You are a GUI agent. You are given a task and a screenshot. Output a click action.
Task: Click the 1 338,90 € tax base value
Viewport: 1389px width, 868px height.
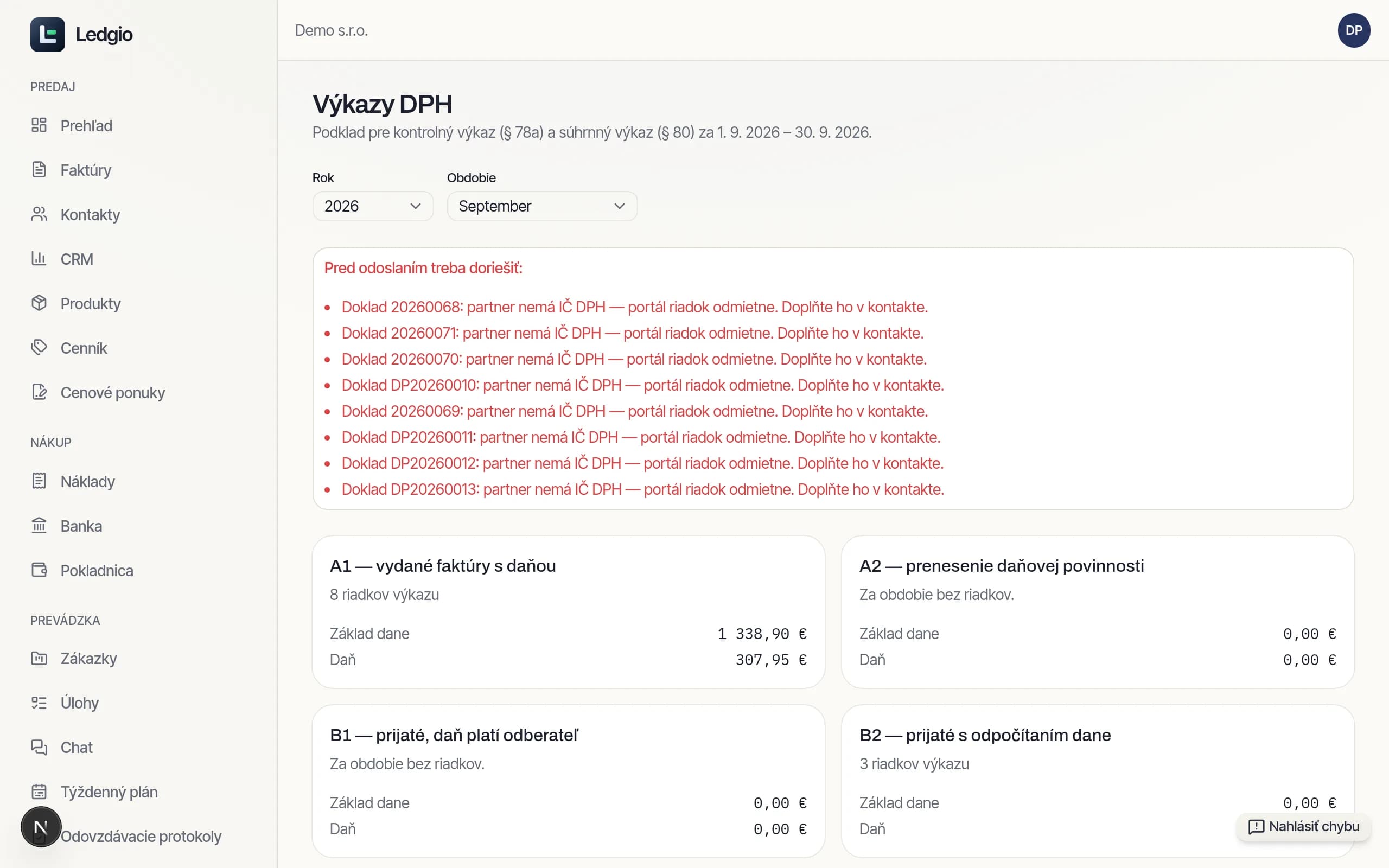click(x=762, y=634)
